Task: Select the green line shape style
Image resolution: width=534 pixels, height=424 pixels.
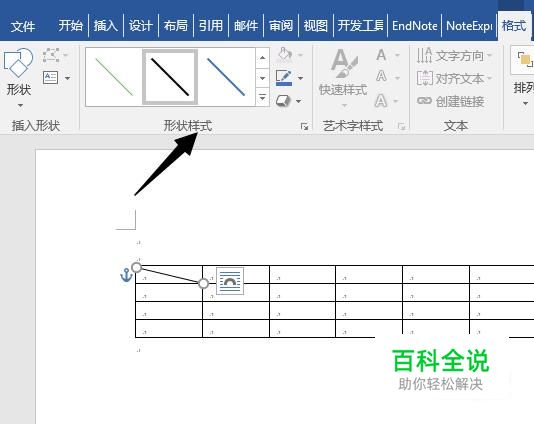Action: pyautogui.click(x=114, y=77)
